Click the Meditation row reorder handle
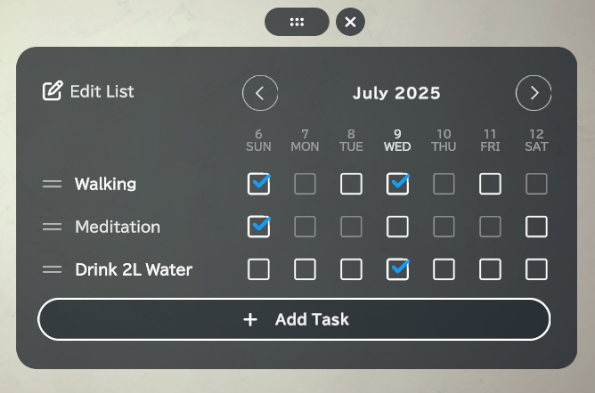The height and width of the screenshot is (393, 595). point(52,227)
